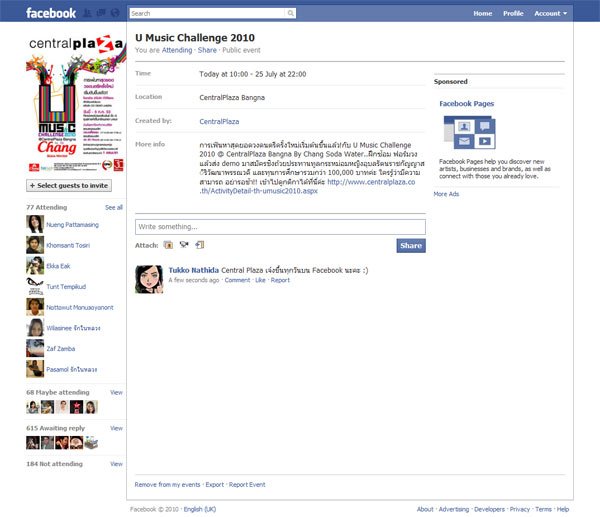This screenshot has height=517, width=600.
Task: Open Nottawut Monuaoyonont's name link
Action: pyautogui.click(x=80, y=307)
